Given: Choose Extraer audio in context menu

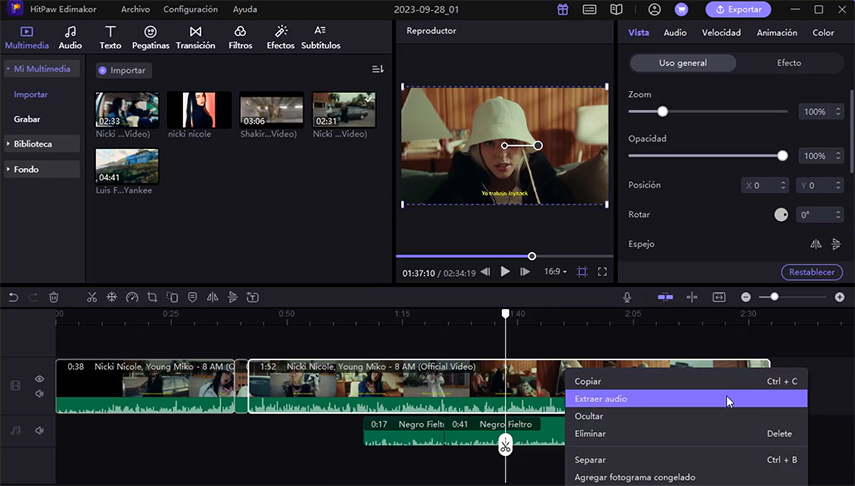Looking at the screenshot, I should tap(686, 399).
